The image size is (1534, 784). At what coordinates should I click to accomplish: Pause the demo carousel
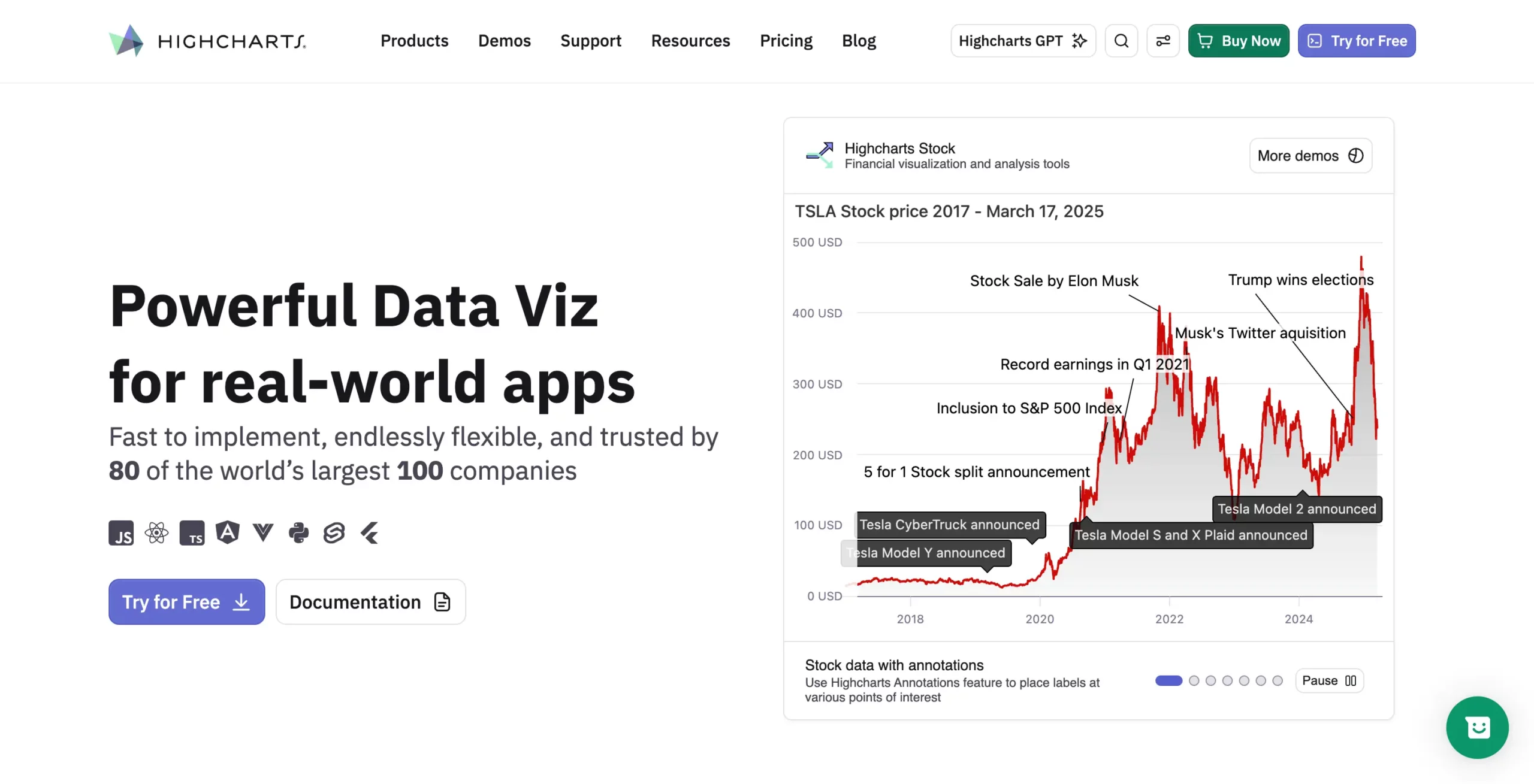[1329, 680]
